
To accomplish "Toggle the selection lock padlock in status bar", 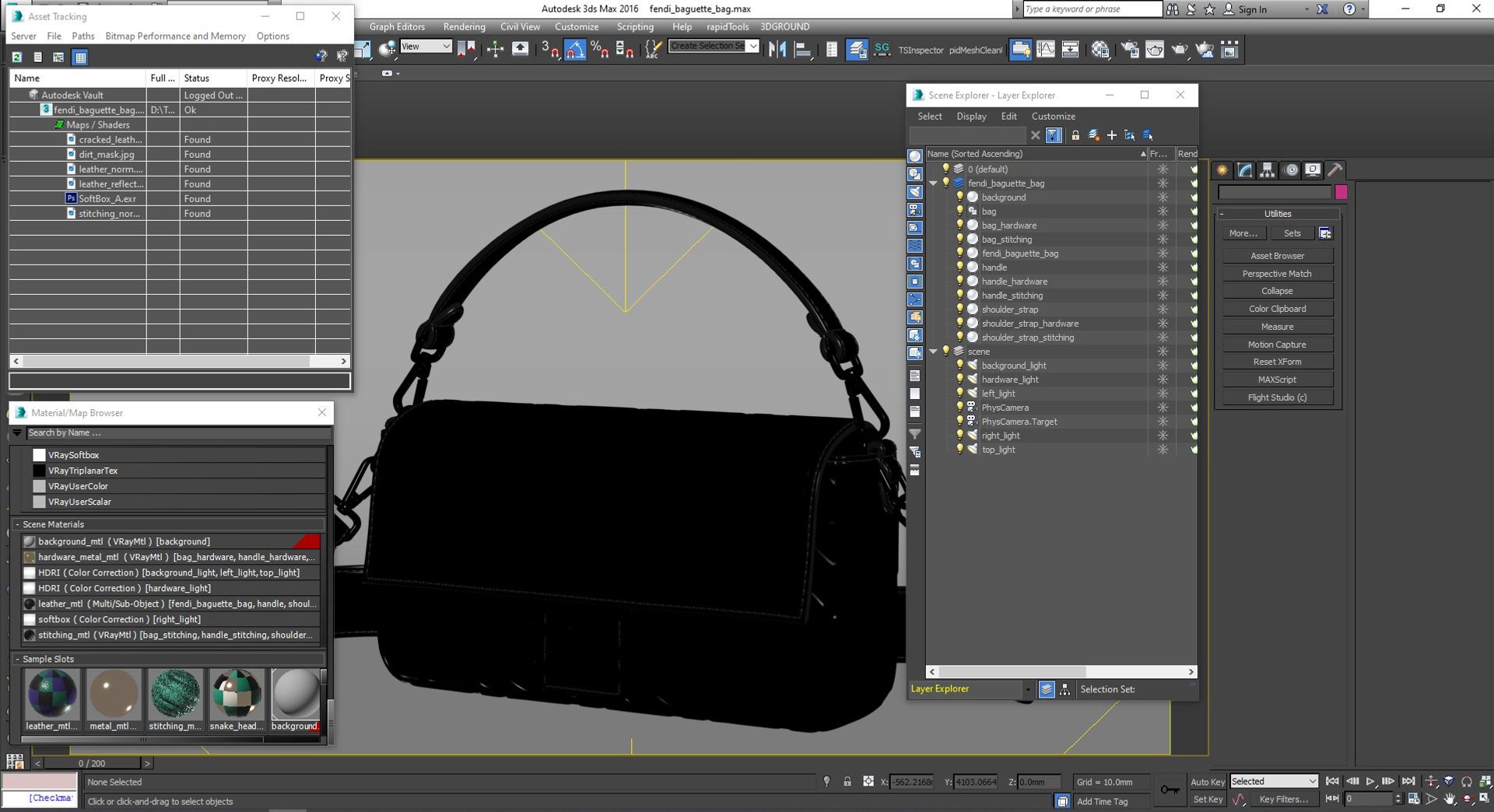I will (x=847, y=782).
